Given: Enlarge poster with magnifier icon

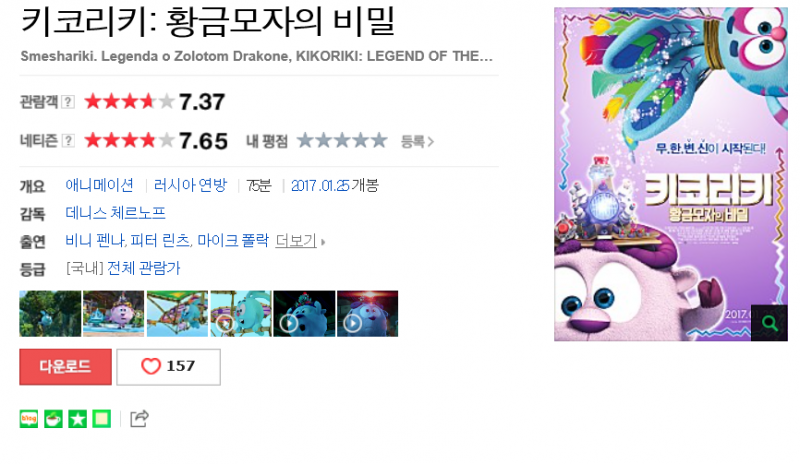Looking at the screenshot, I should (x=769, y=323).
